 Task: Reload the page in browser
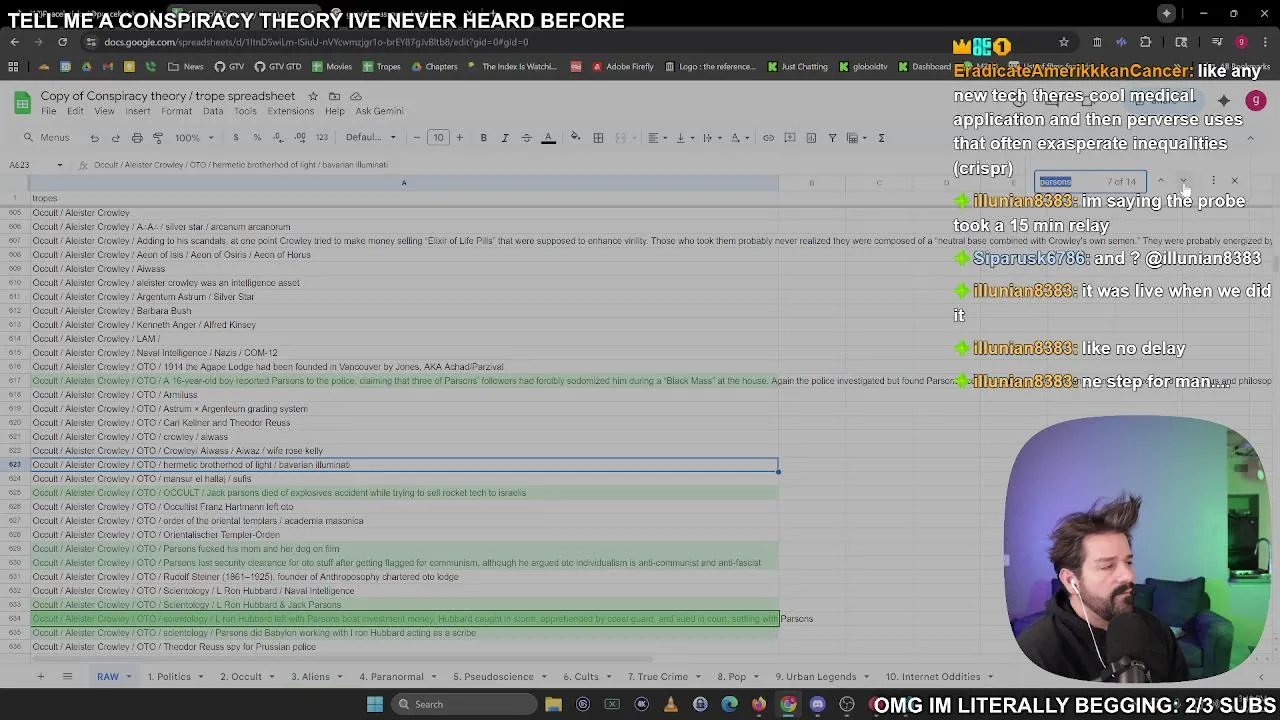[x=62, y=42]
